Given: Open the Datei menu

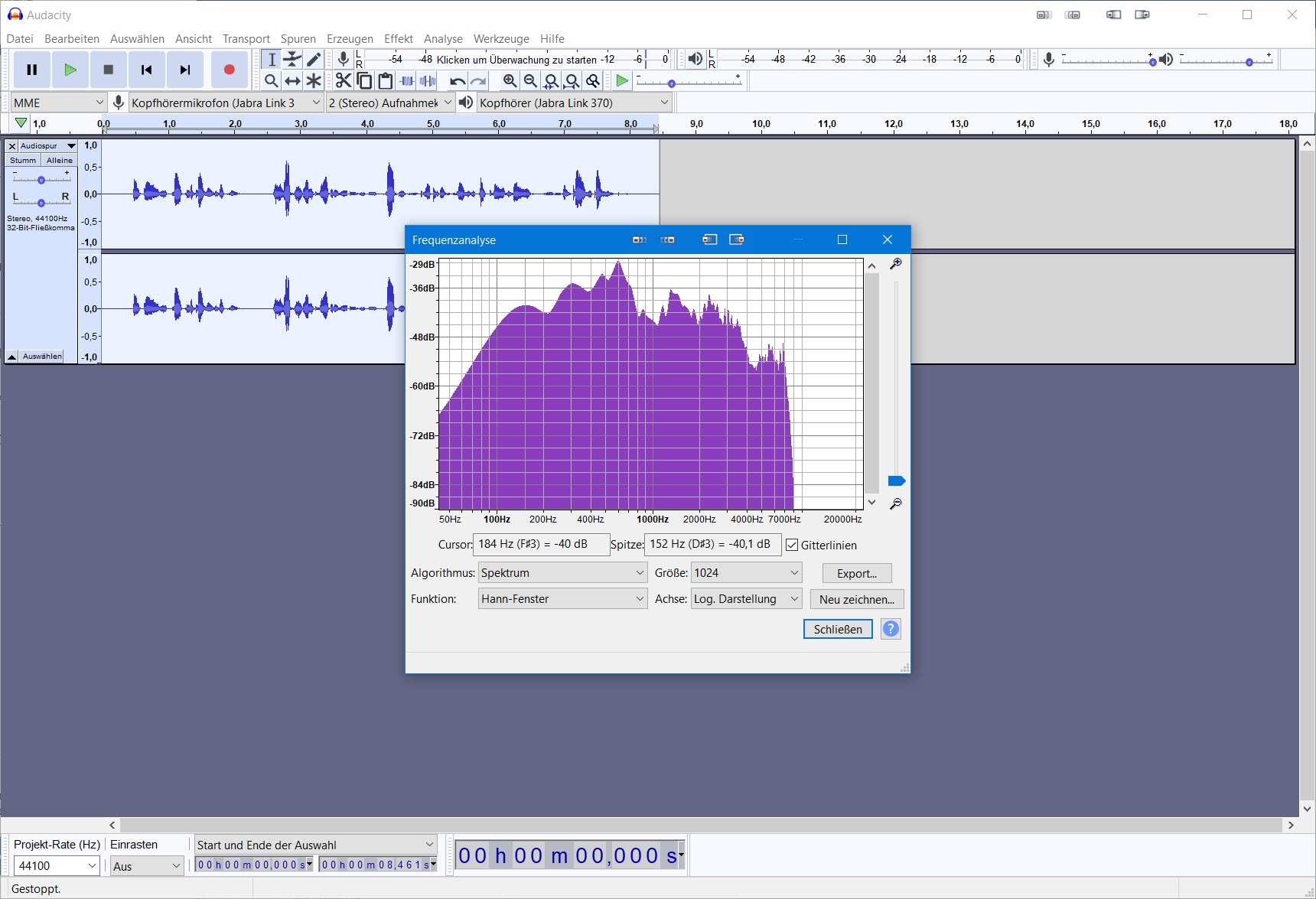Looking at the screenshot, I should 20,39.
